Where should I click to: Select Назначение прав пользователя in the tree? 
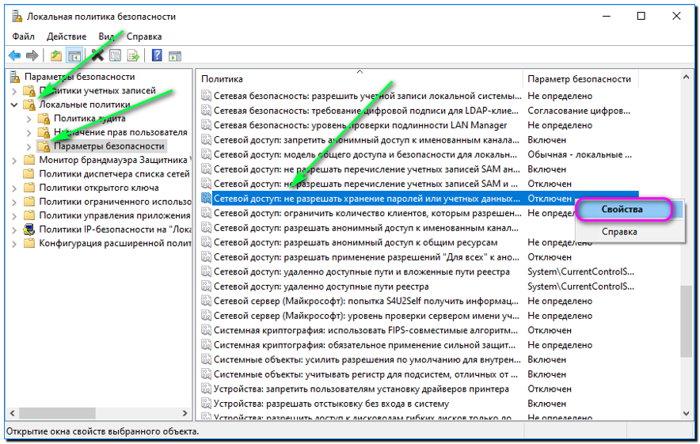tap(121, 132)
